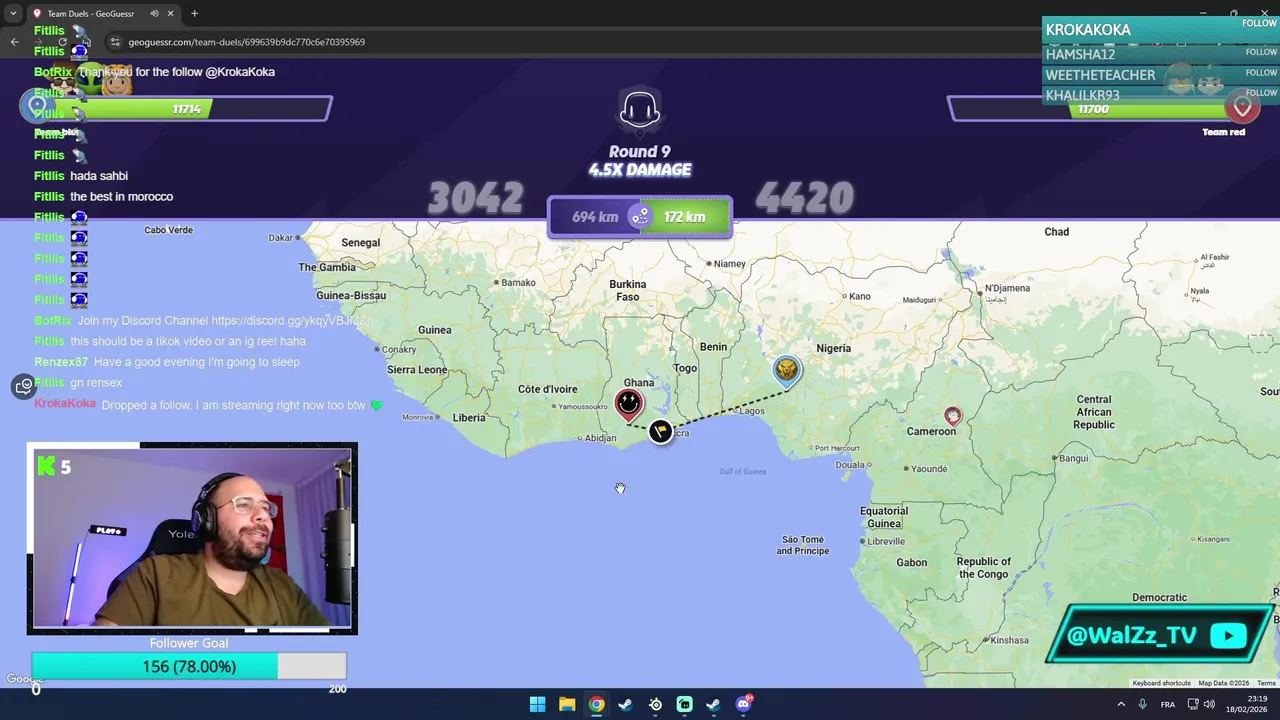This screenshot has height=720, width=1280.
Task: Open the green streaming app taskbar icon
Action: click(x=684, y=704)
